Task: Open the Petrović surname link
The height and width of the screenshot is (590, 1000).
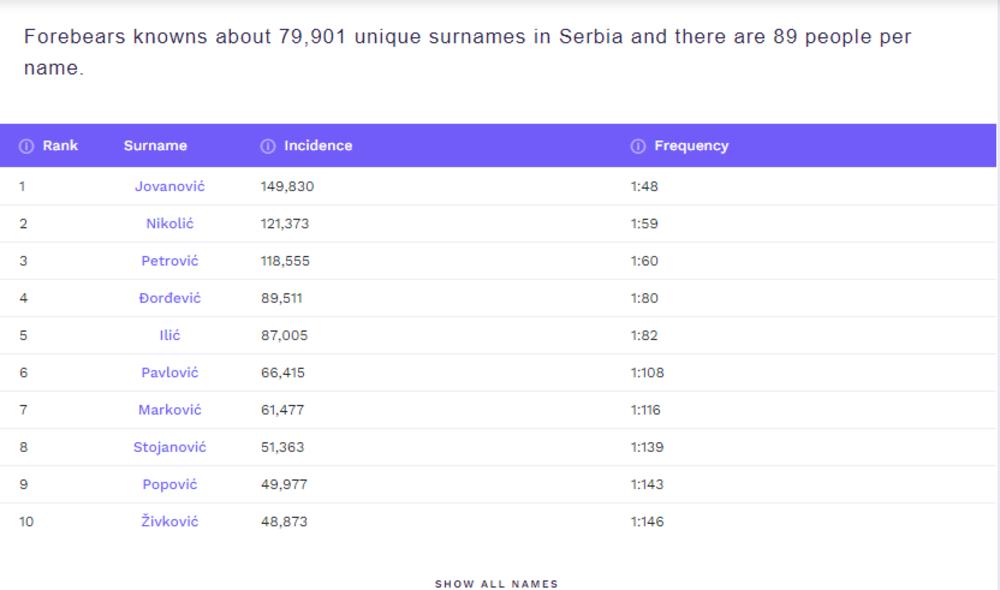Action: (170, 261)
